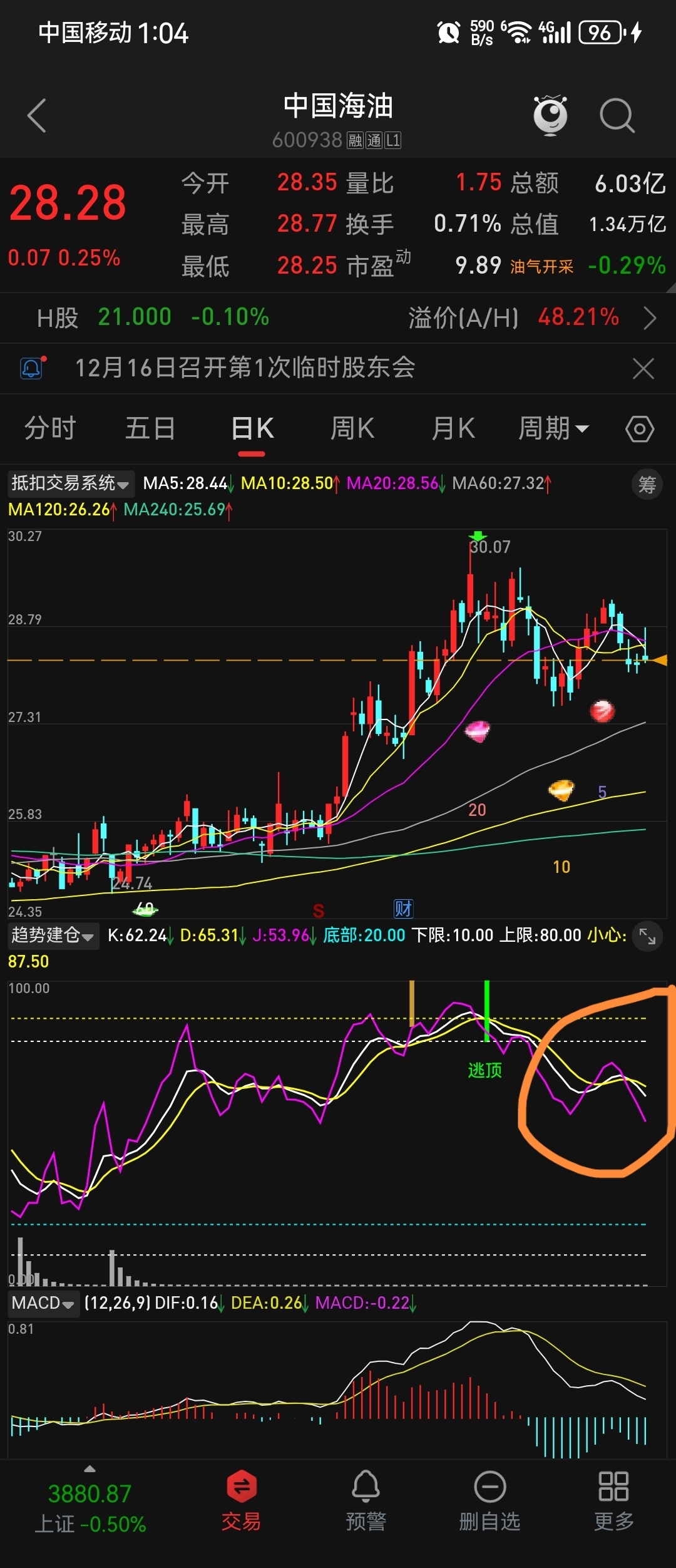Image resolution: width=676 pixels, height=1568 pixels.
Task: Tap the 融 margin badge
Action: pos(356,140)
